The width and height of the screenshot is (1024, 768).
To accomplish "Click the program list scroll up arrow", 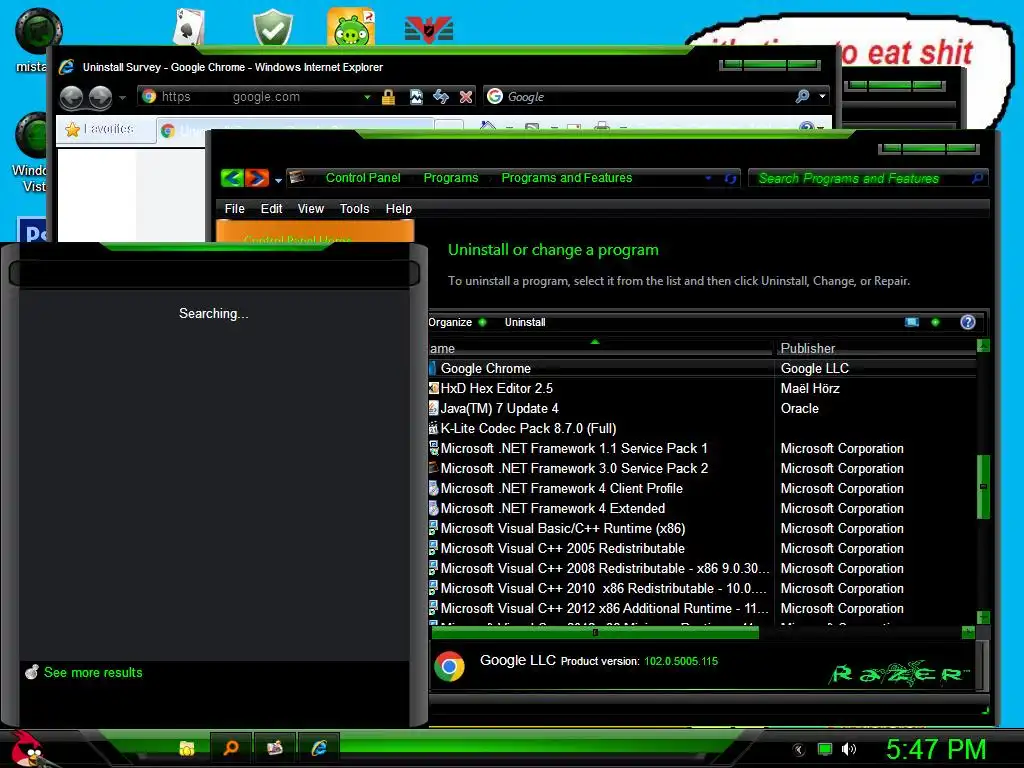I will (x=983, y=345).
